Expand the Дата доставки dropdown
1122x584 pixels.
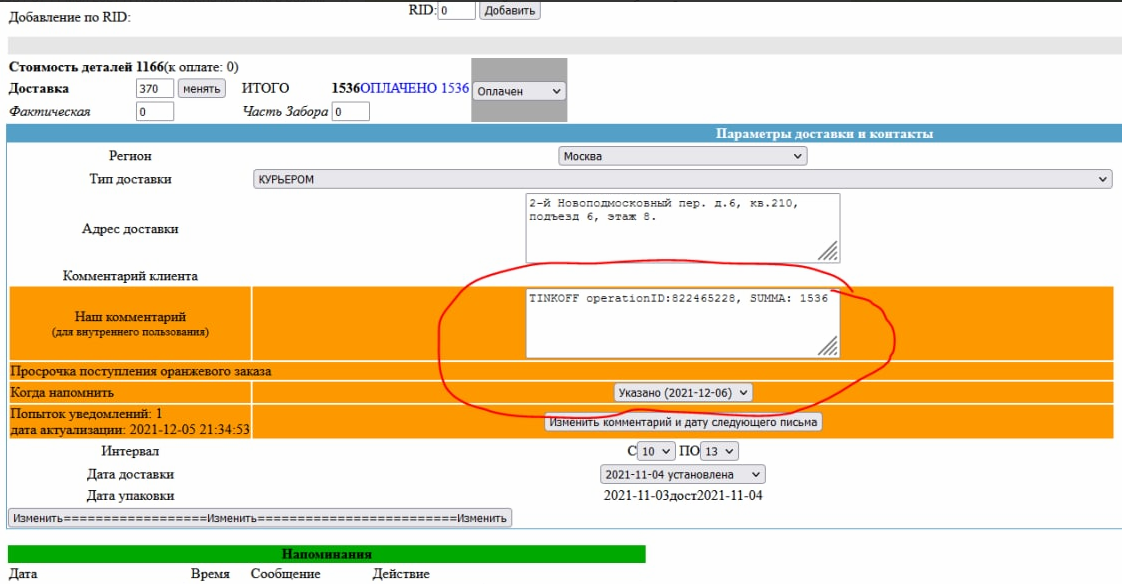point(682,475)
